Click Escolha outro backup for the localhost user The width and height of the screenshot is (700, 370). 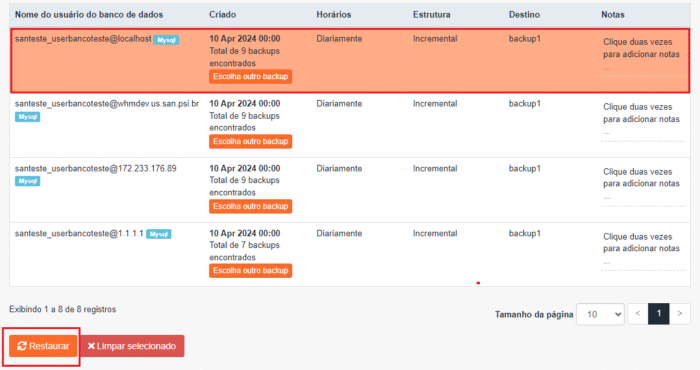point(250,76)
